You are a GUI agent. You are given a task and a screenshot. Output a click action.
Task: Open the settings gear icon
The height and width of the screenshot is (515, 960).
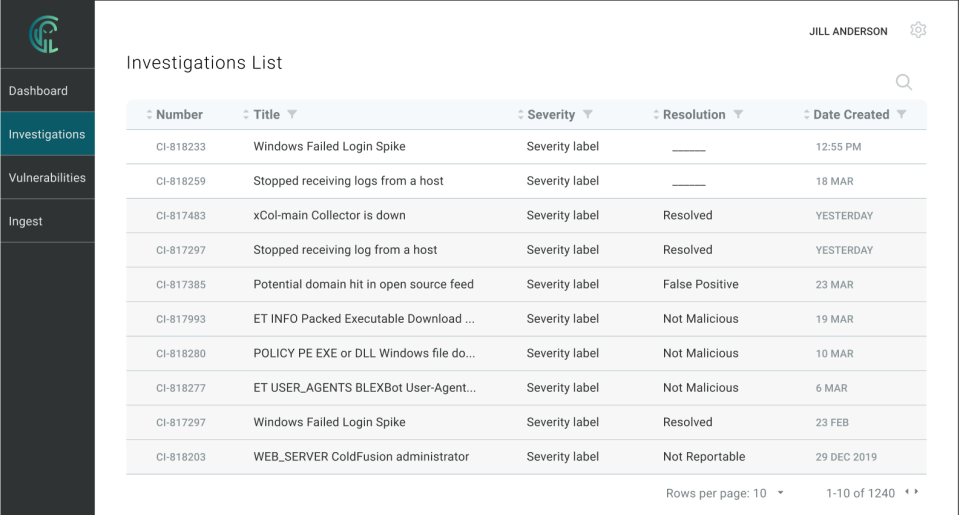[x=918, y=31]
